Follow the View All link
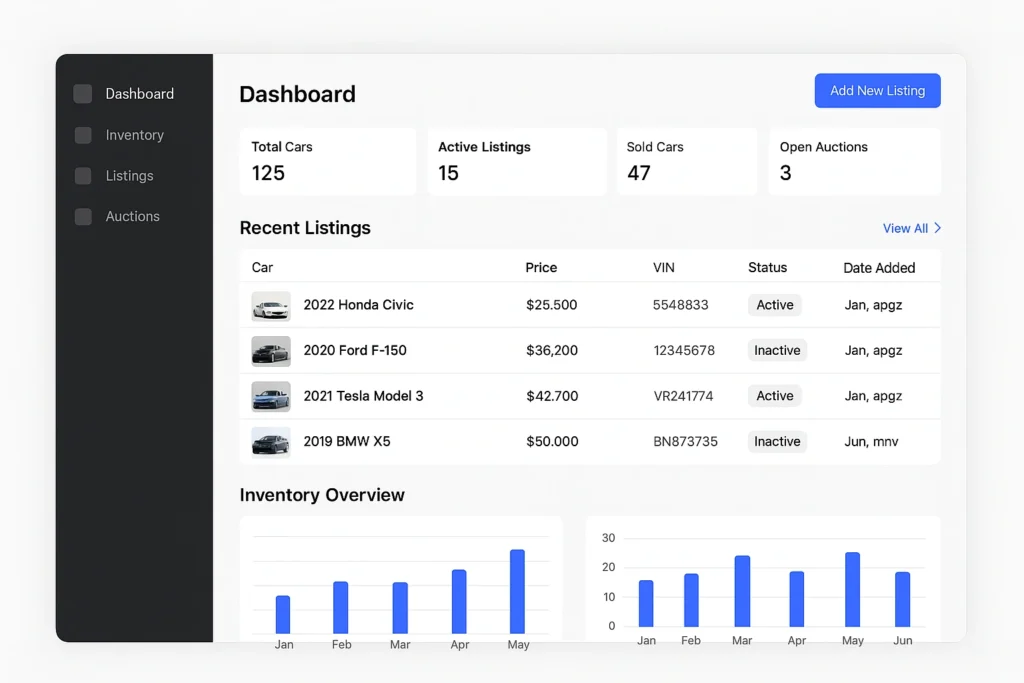Image resolution: width=1024 pixels, height=683 pixels. click(x=905, y=228)
